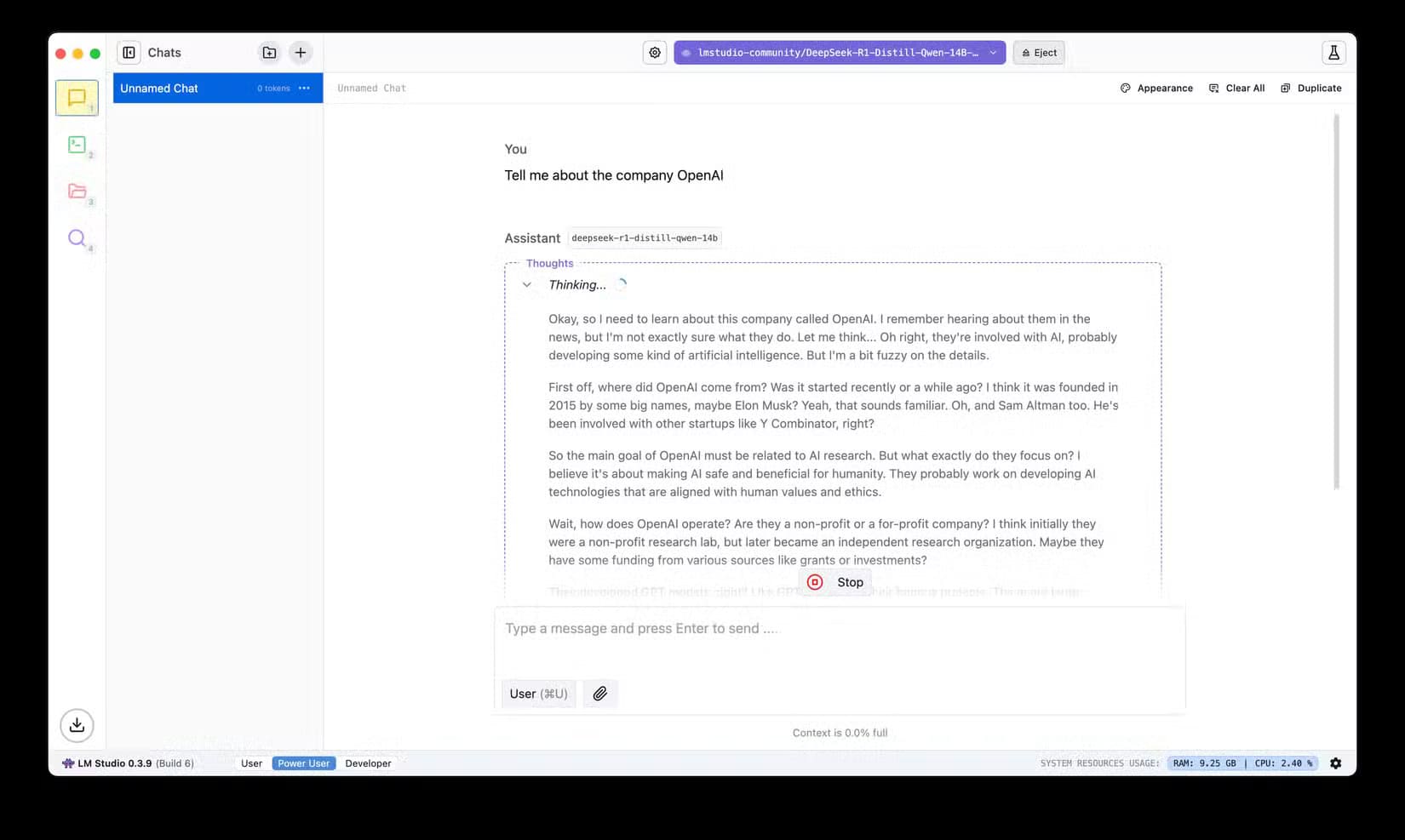Open model settings gear beside model selector
Viewport: 1405px width, 840px height.
tap(655, 53)
